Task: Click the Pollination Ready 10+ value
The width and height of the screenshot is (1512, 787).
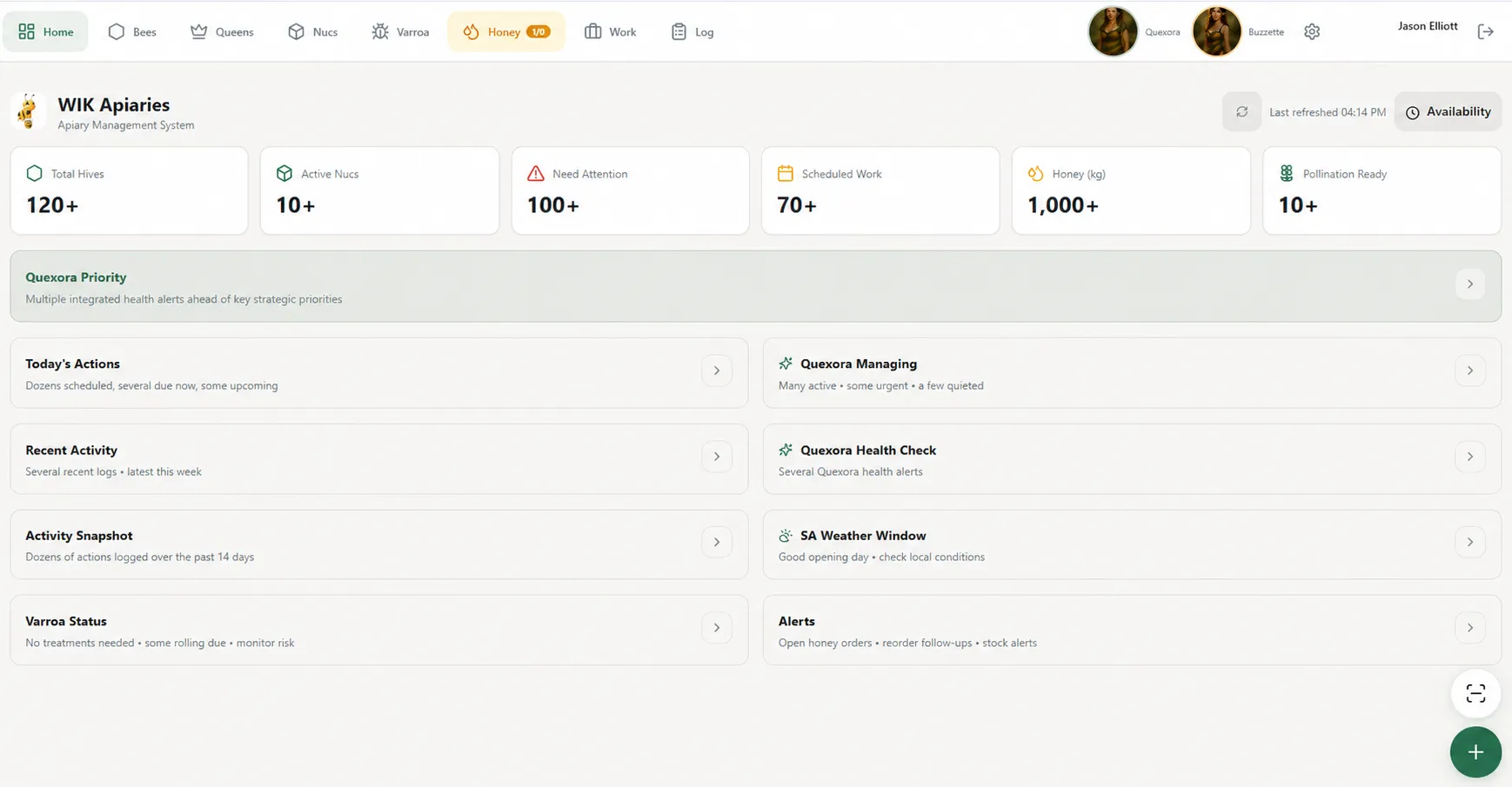Action: coord(1298,205)
